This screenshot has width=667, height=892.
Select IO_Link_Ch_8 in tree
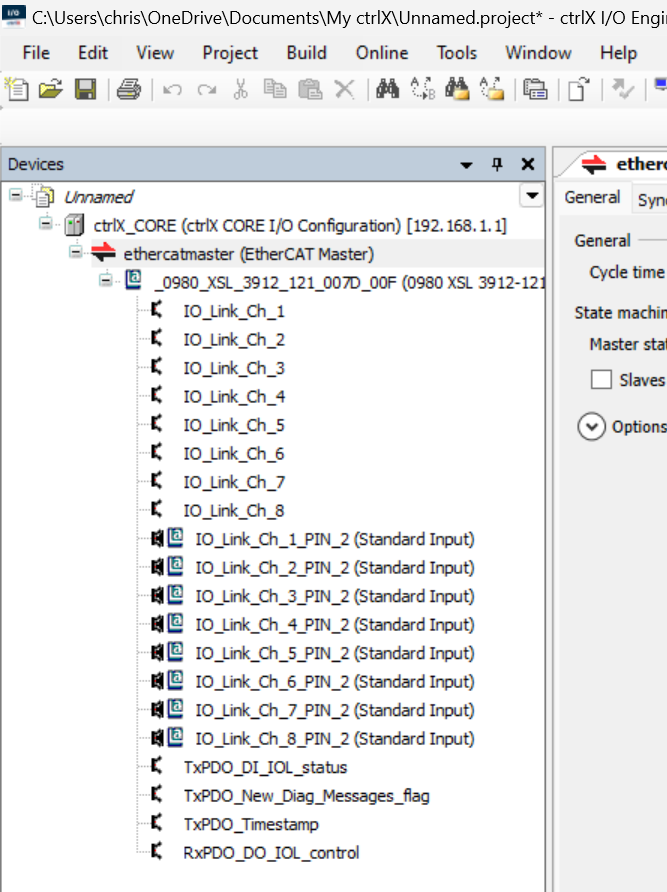234,510
